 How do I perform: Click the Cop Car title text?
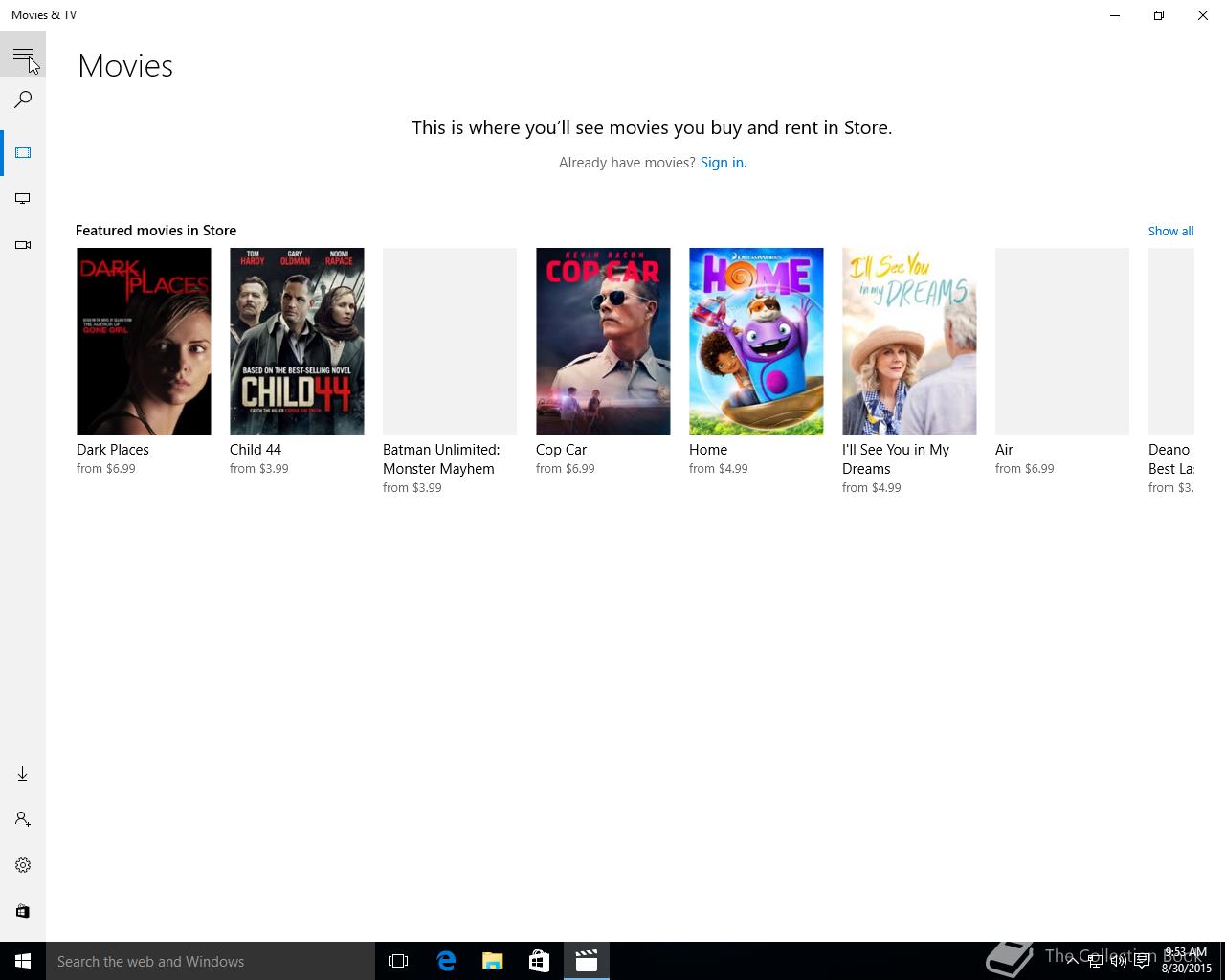coord(562,450)
